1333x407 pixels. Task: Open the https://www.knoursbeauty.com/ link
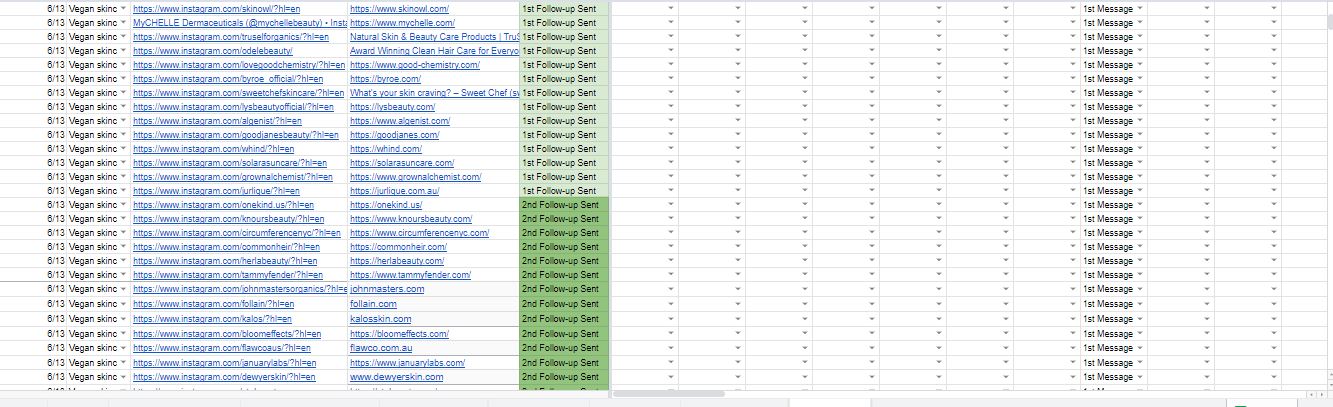(x=411, y=218)
